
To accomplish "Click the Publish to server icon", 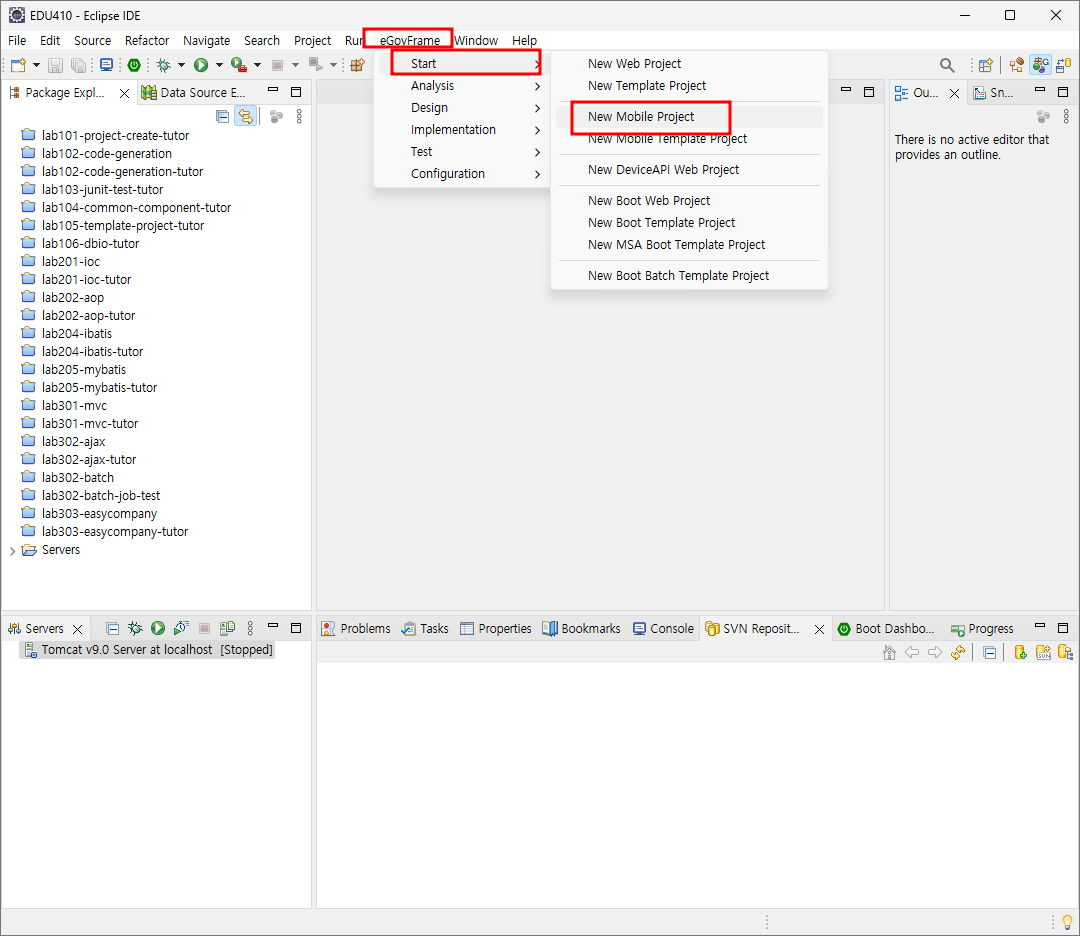I will pyautogui.click(x=227, y=628).
